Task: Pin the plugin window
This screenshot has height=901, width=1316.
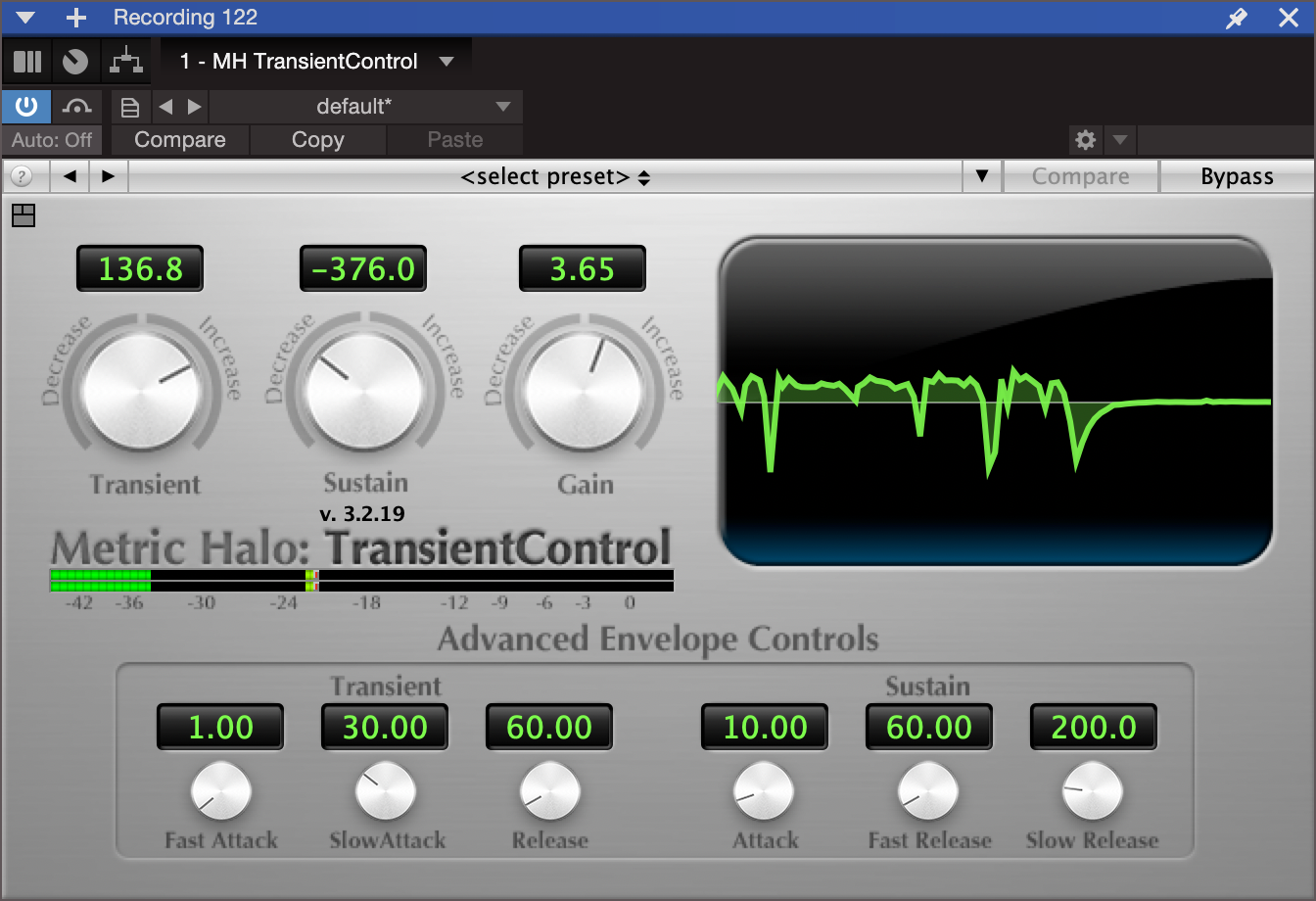Action: pyautogui.click(x=1238, y=18)
